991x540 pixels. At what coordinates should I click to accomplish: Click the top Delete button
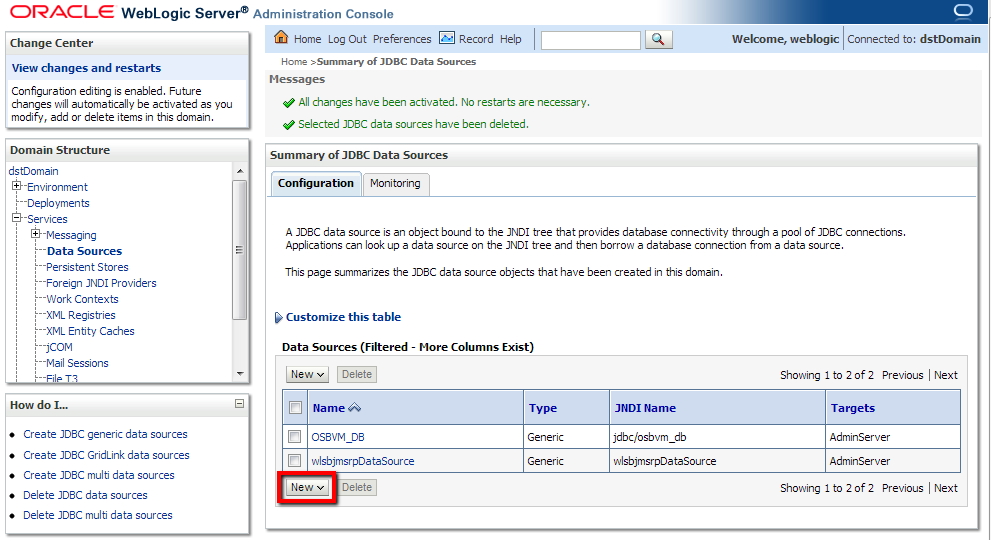pyautogui.click(x=357, y=374)
